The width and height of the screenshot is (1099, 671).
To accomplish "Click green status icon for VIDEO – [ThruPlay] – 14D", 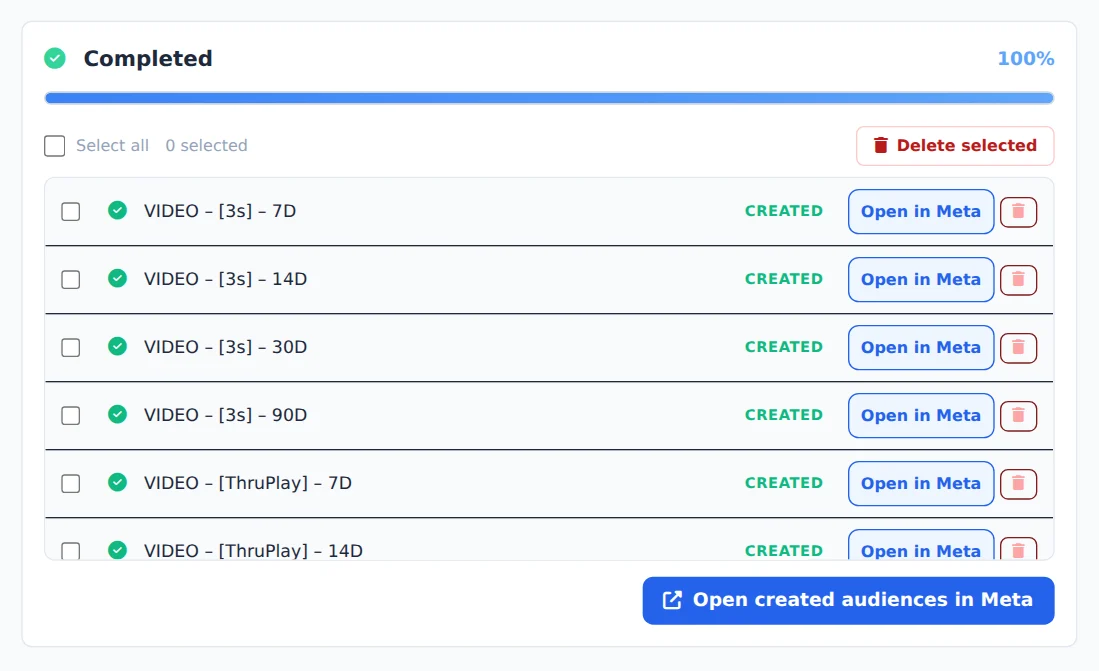I will [118, 550].
